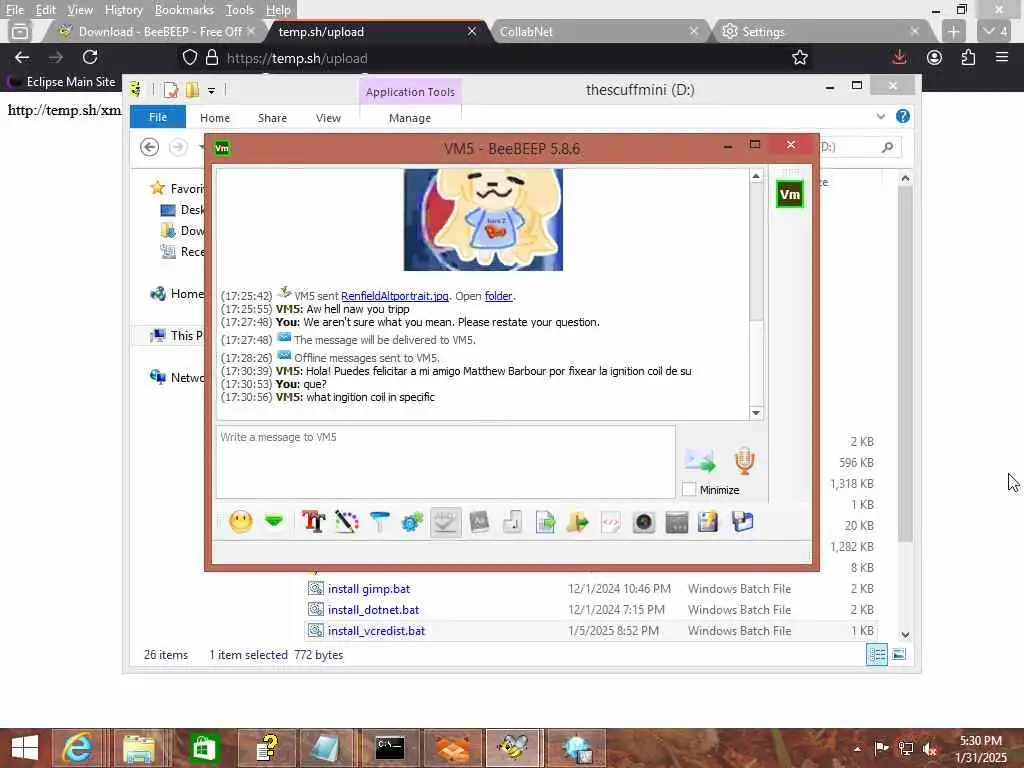Open the Explorer quick access toolbar dropdown
The image size is (1024, 768).
coord(212,91)
